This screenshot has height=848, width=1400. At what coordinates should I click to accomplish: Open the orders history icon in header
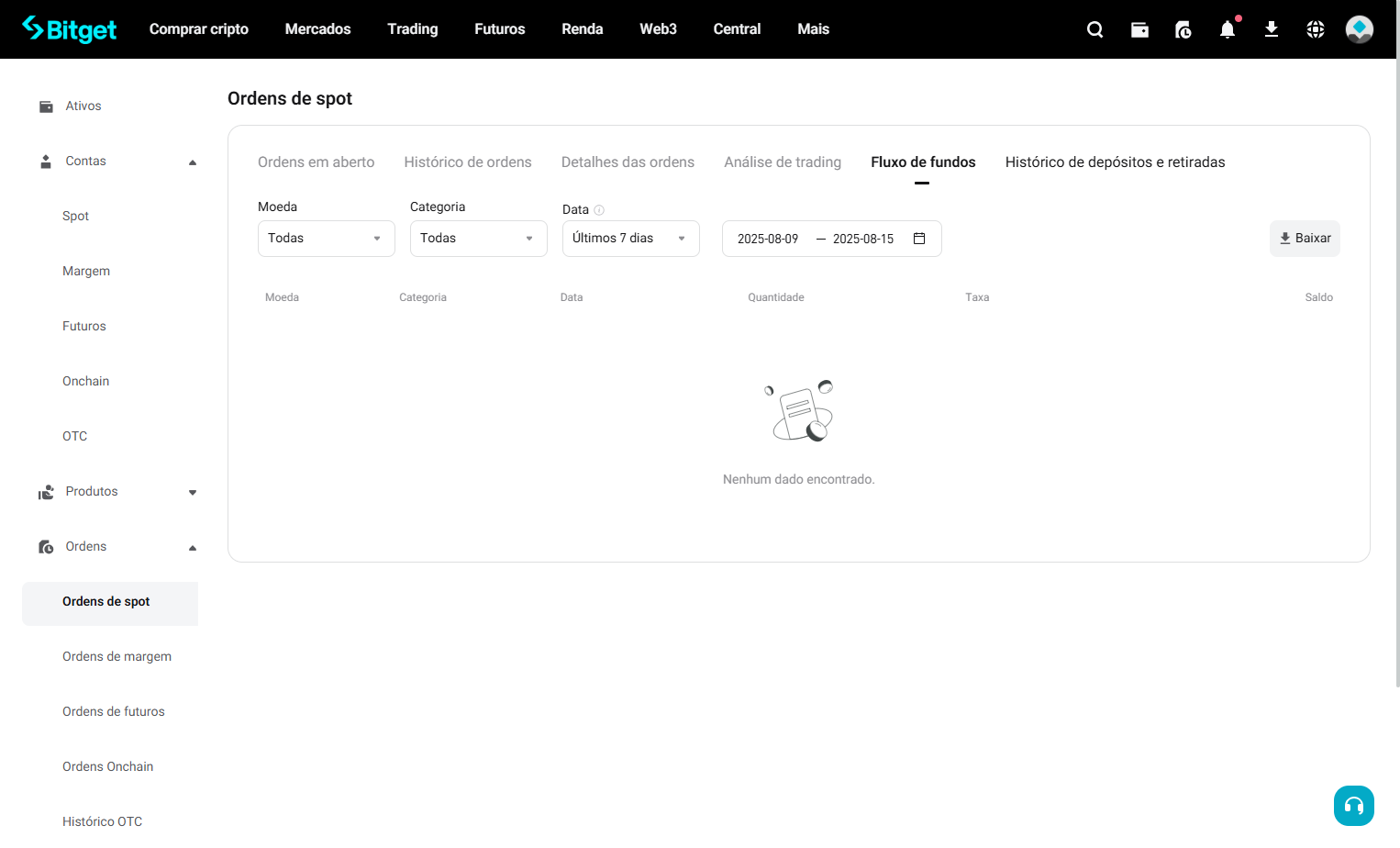tap(1183, 29)
